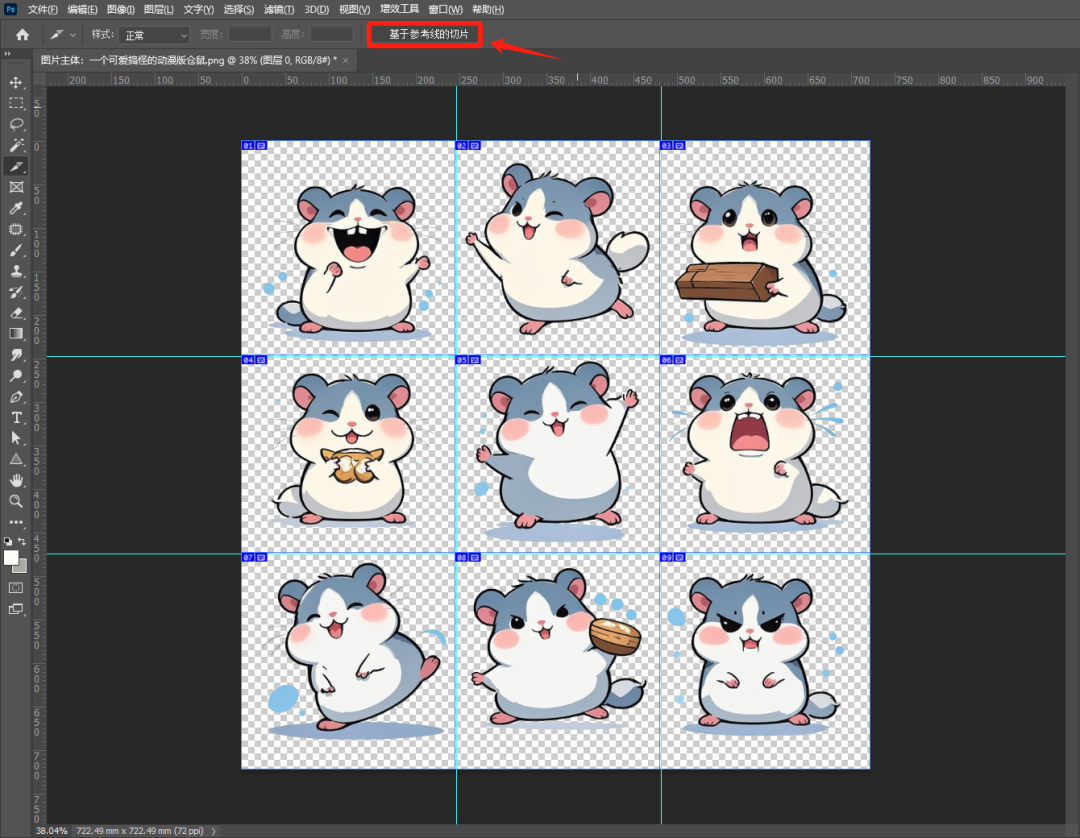Close the open document tab
The width and height of the screenshot is (1080, 838).
(346, 61)
